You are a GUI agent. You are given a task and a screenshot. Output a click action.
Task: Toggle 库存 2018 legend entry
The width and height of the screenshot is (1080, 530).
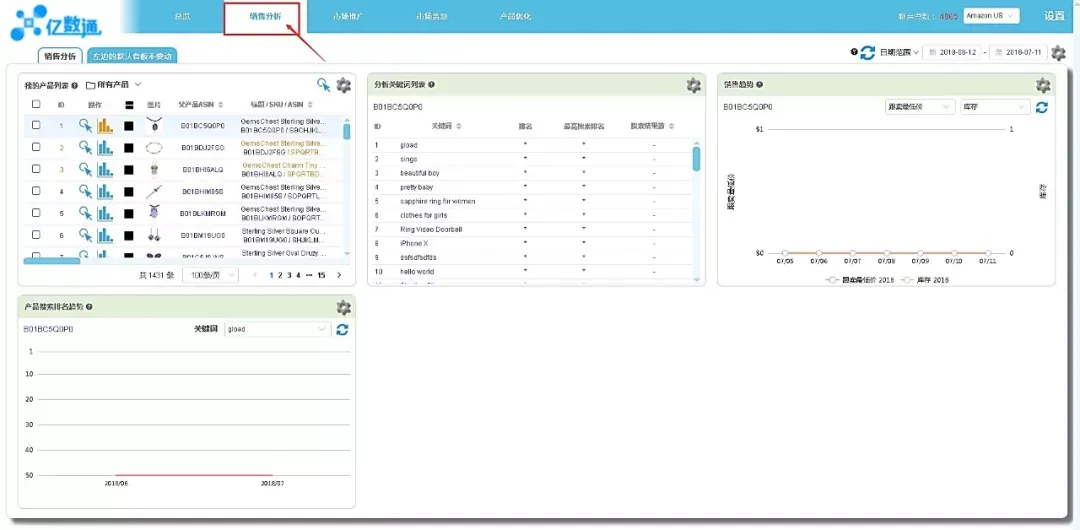pos(925,280)
